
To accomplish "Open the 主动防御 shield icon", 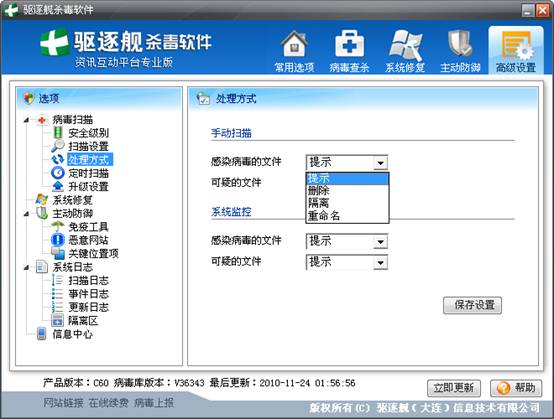I will tap(460, 44).
